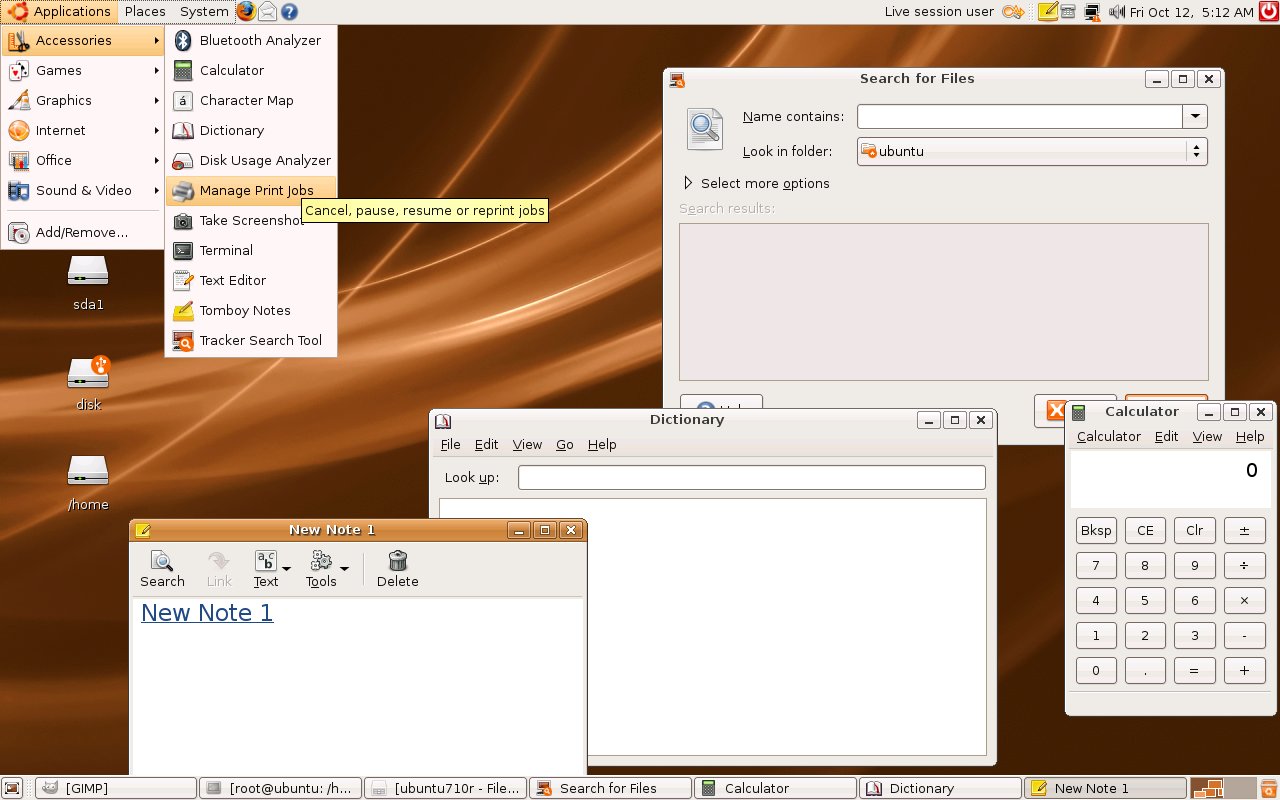Click the Show Desktop icon in the bottom panel
The height and width of the screenshot is (800, 1280).
[13, 788]
